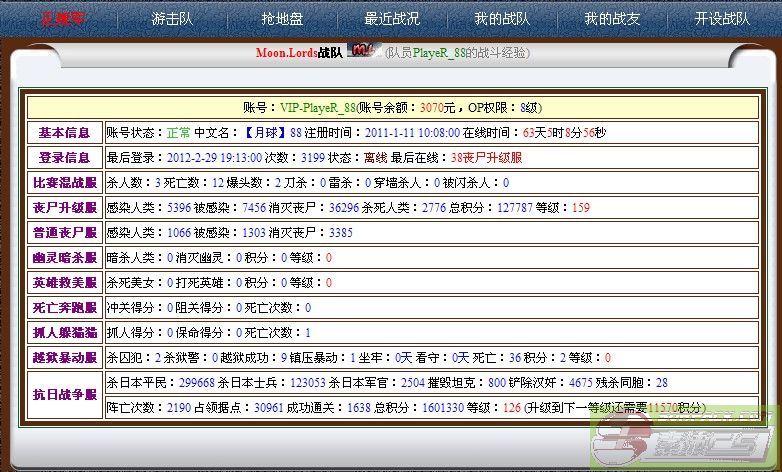Screen dimensions: 782x472
Task: Click the red Moon.Lords team name
Action: pyautogui.click(x=286, y=52)
